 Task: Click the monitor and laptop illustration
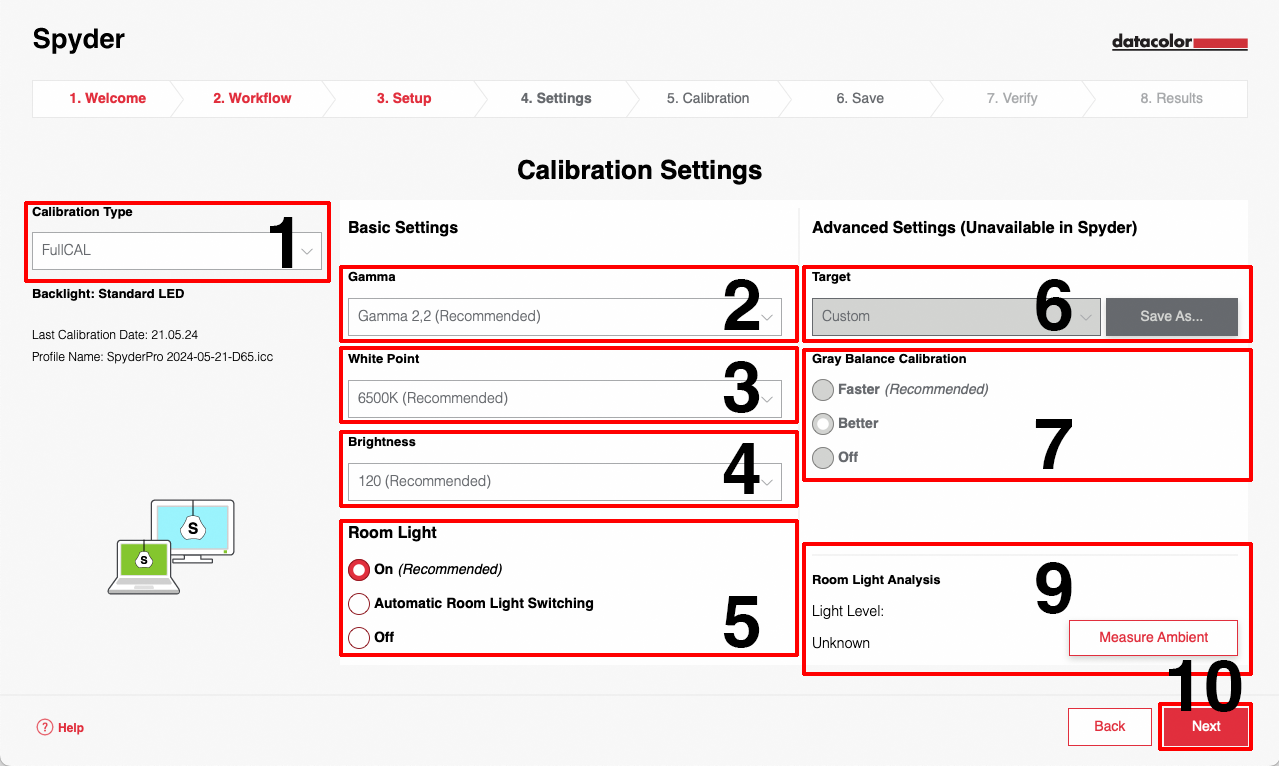coord(171,547)
